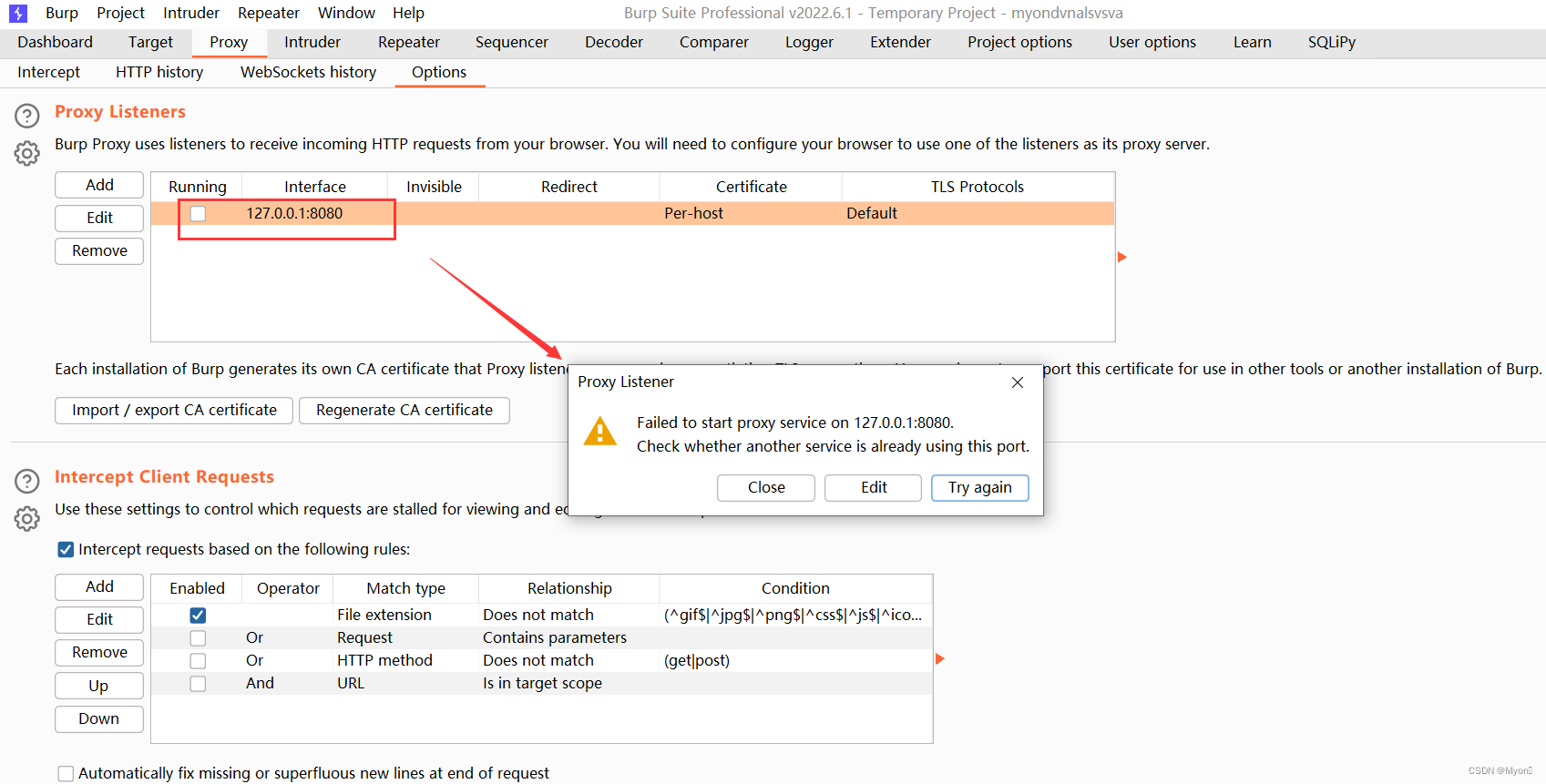Go to WebSockets history sub-tab

click(x=308, y=72)
